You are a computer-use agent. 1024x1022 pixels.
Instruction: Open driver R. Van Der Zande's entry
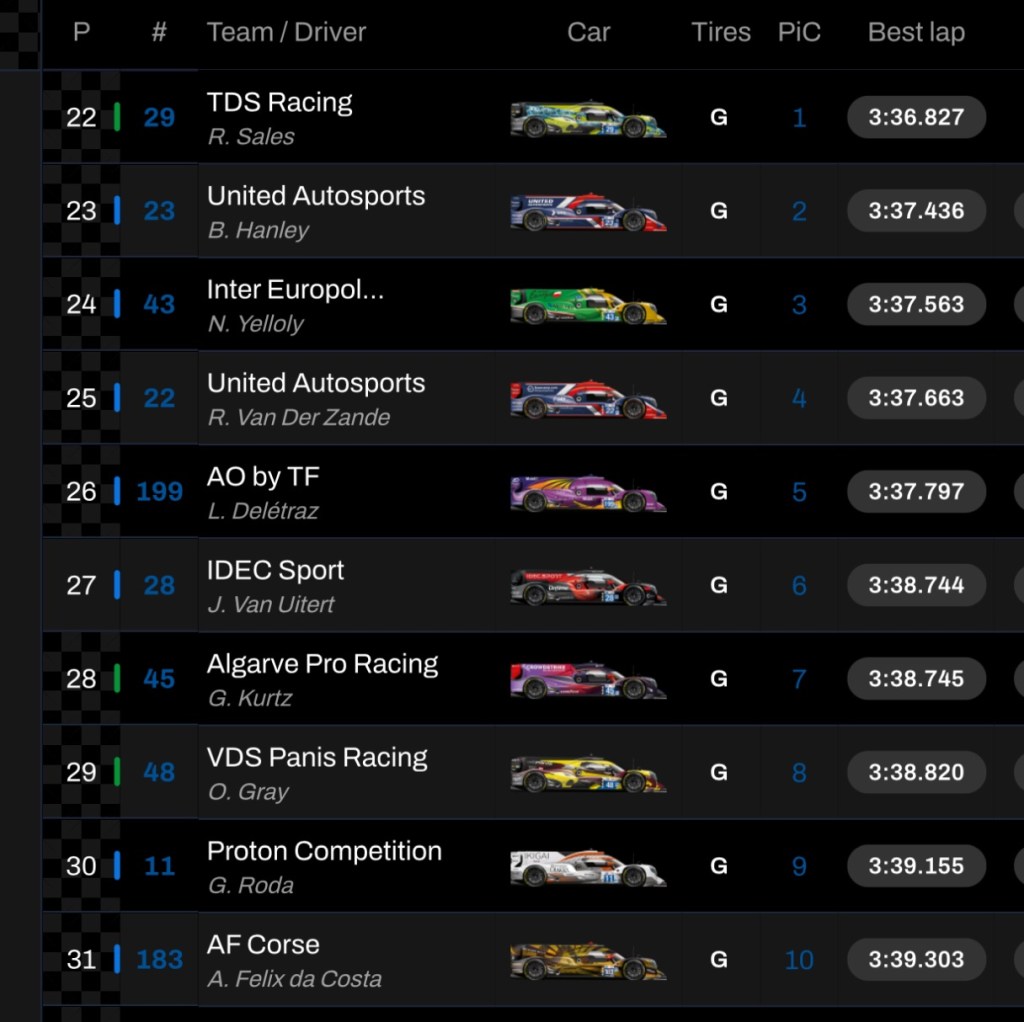click(x=299, y=418)
